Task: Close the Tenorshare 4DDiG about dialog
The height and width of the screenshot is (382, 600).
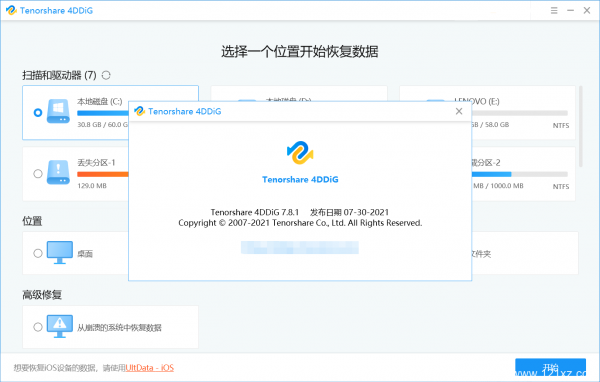Action: click(459, 111)
